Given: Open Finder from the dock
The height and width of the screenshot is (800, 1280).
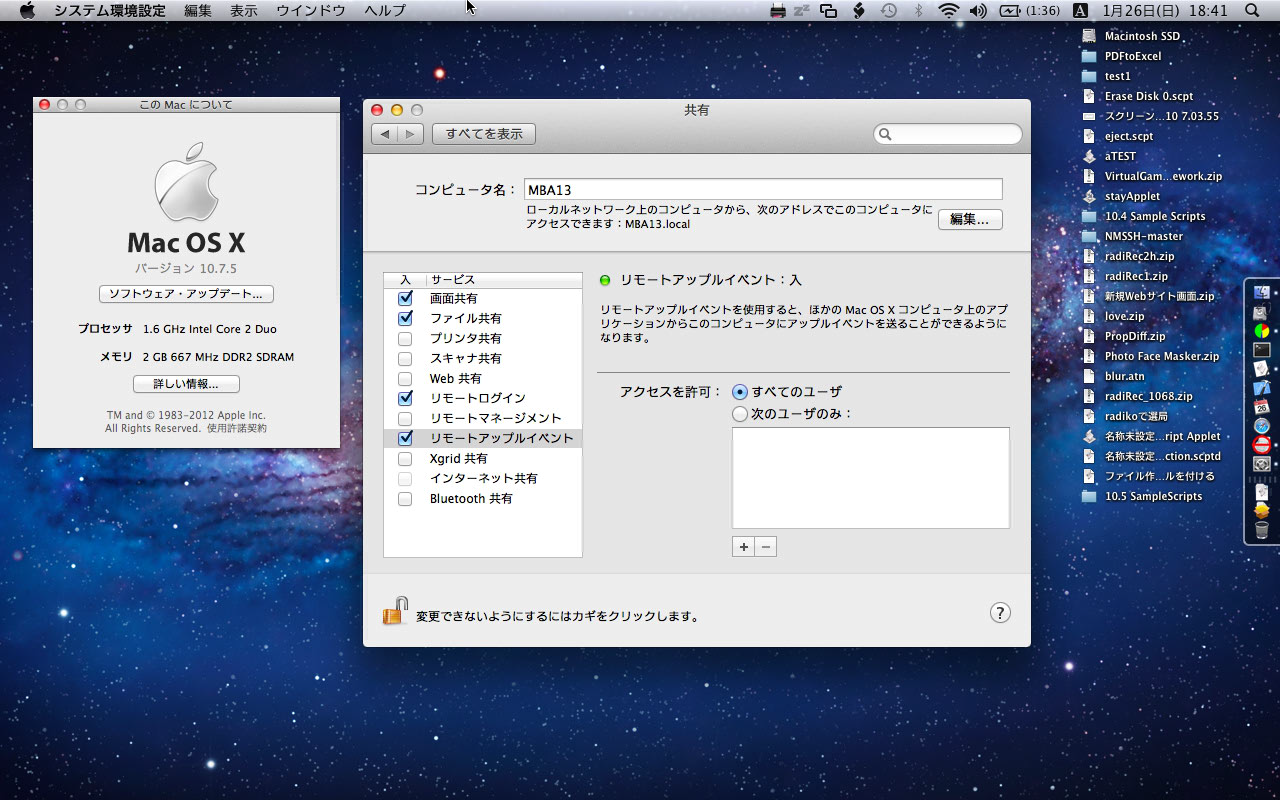Looking at the screenshot, I should point(1261,293).
